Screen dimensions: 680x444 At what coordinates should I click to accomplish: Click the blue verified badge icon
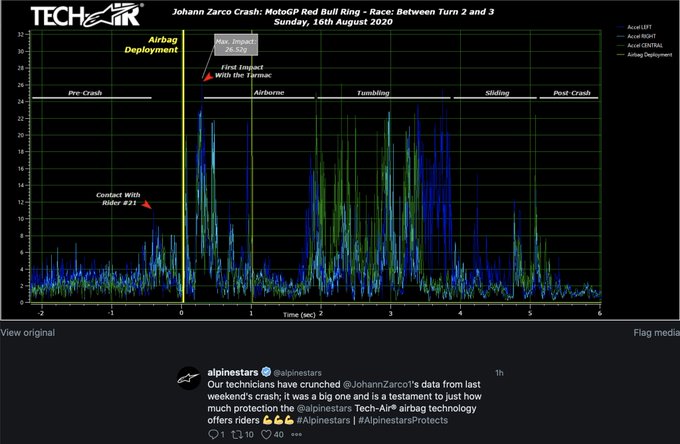click(266, 372)
